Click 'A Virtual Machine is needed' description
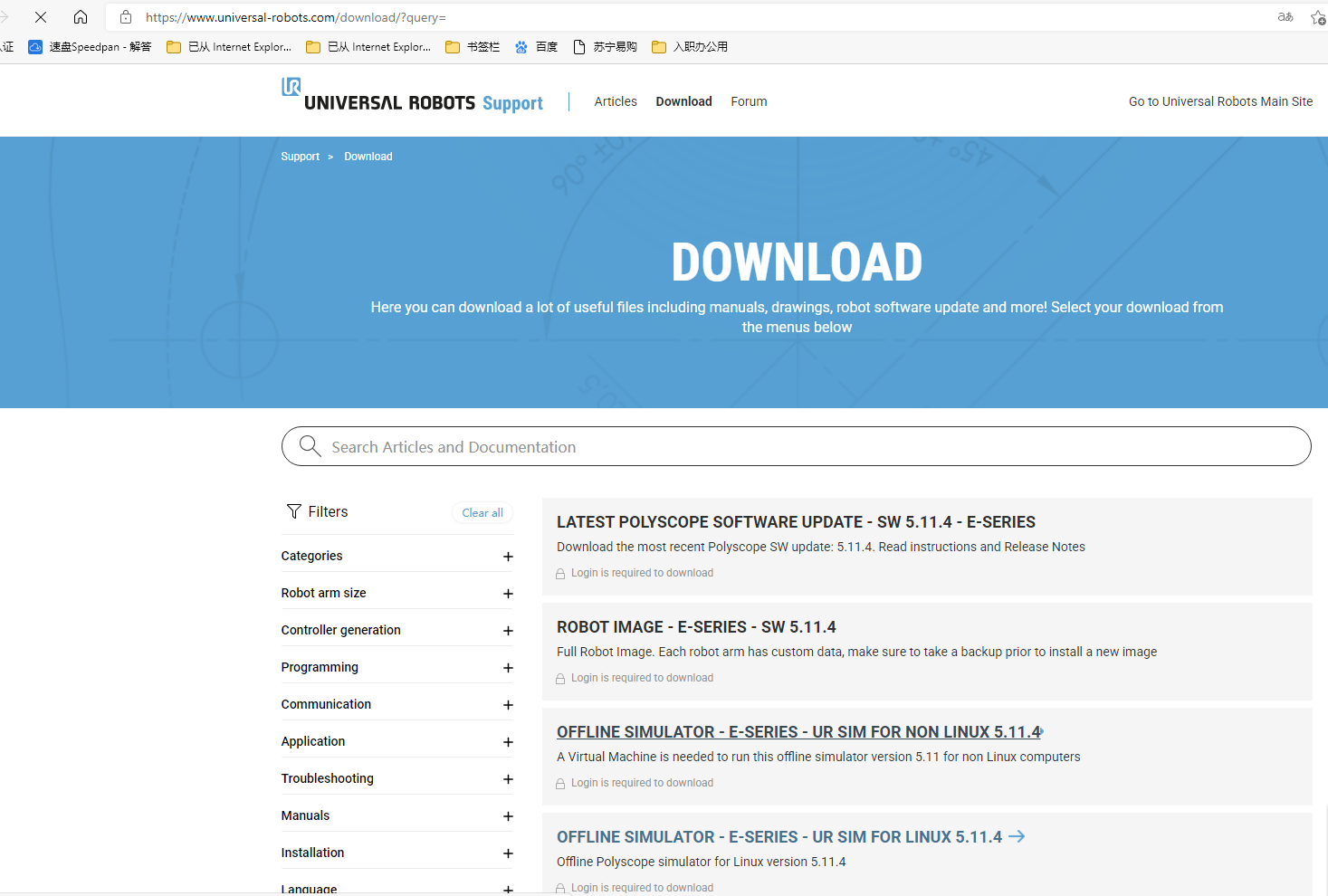 tap(818, 757)
